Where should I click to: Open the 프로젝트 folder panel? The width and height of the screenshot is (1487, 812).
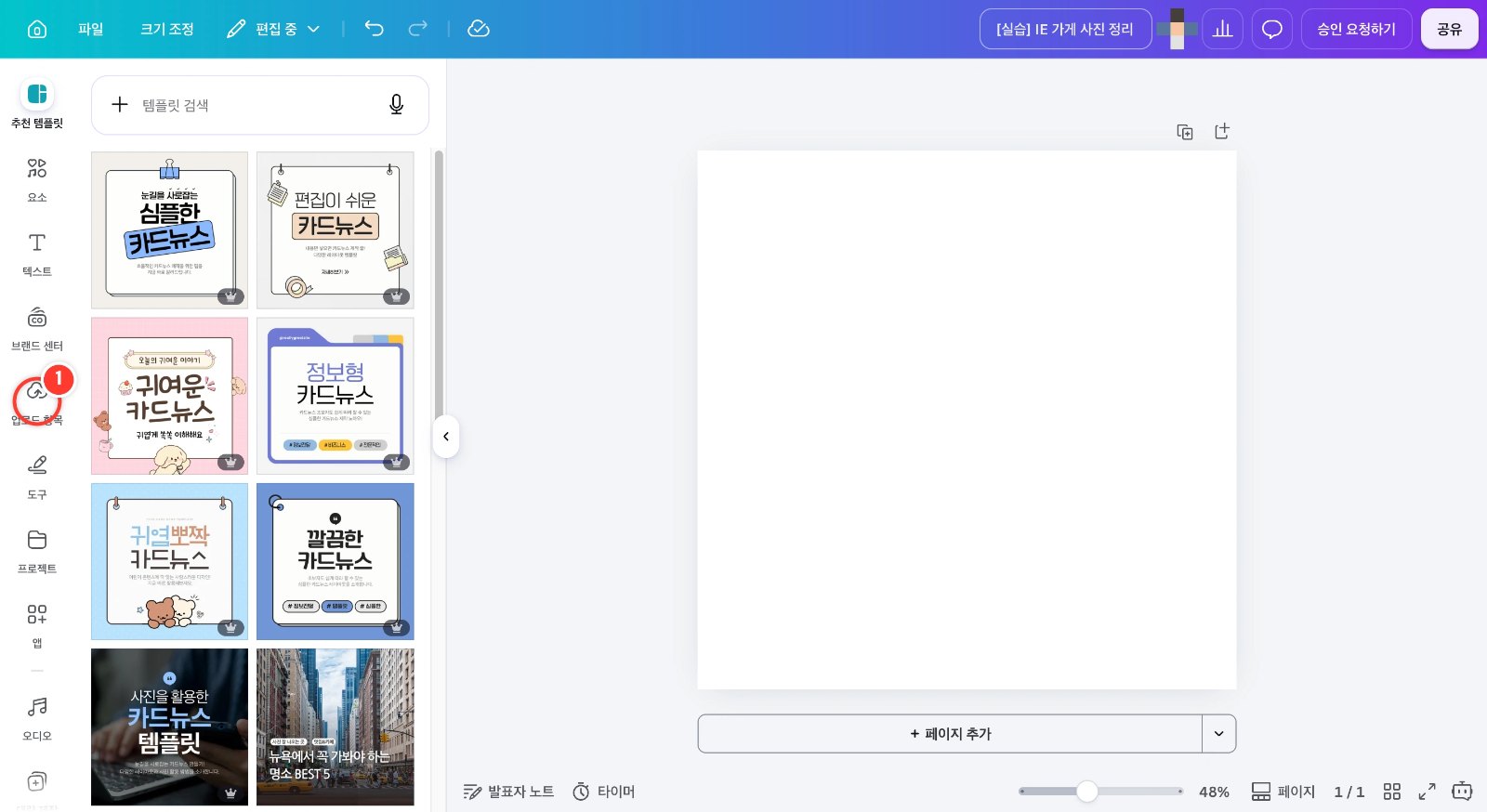(x=37, y=551)
